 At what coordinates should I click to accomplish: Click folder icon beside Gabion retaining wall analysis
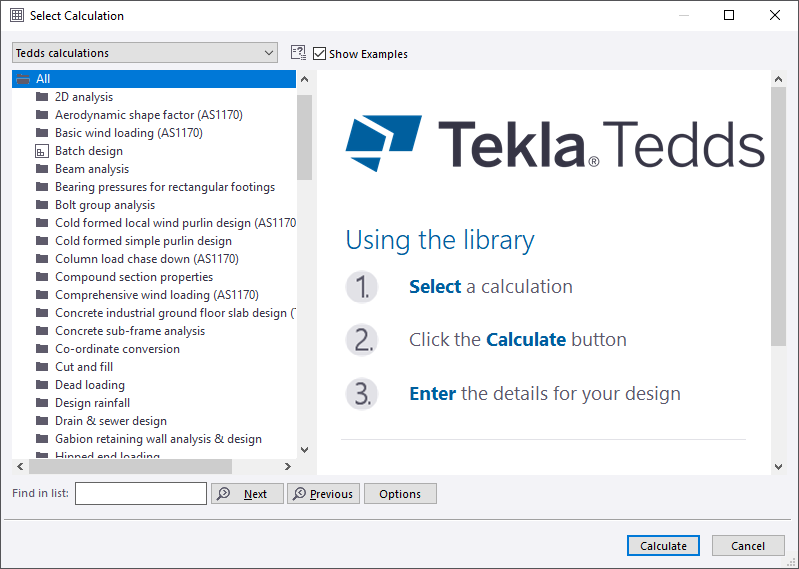42,439
